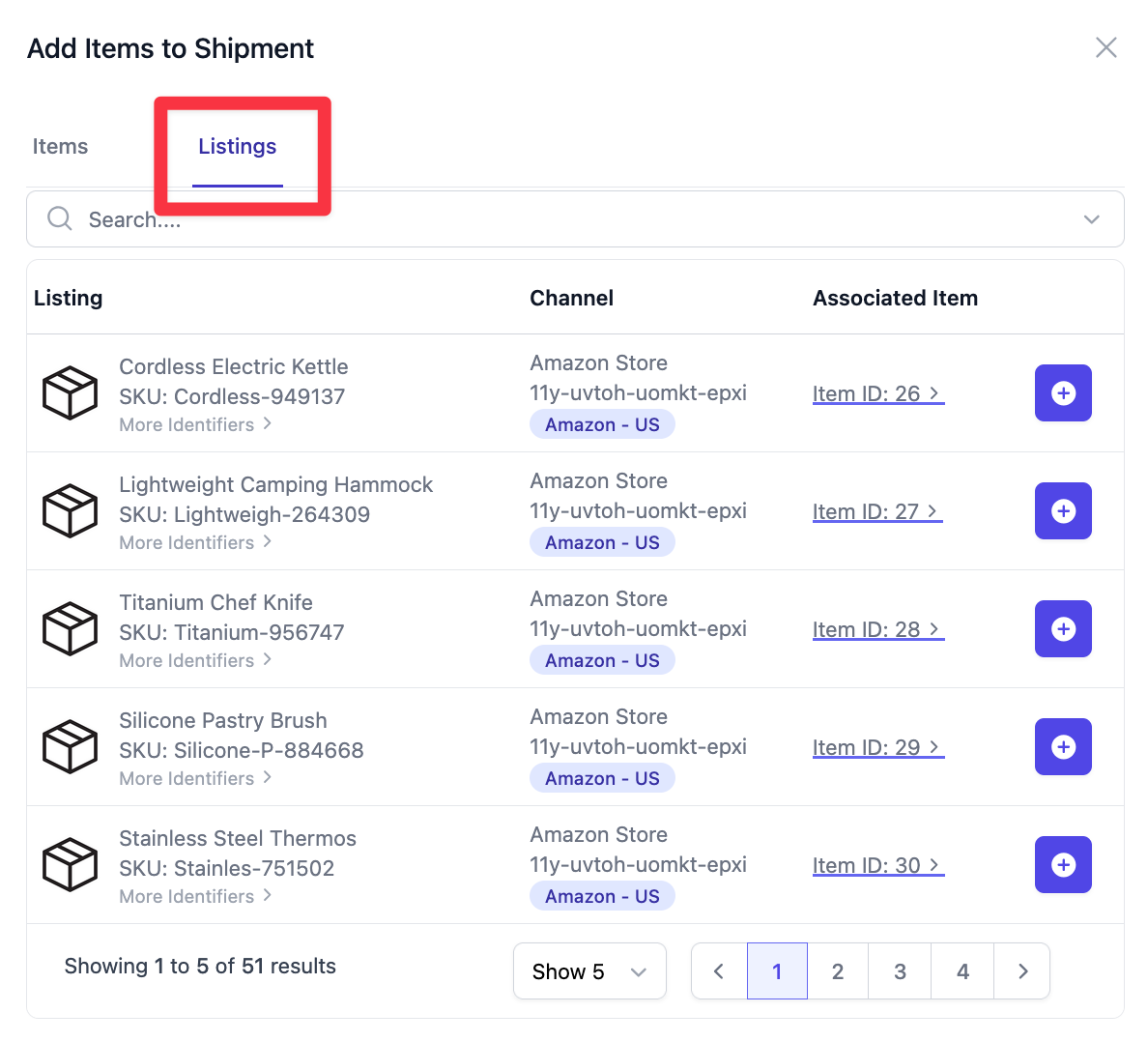Click the Stainless Steel Thermos box icon
Image resolution: width=1148 pixels, height=1042 pixels.
[x=70, y=865]
